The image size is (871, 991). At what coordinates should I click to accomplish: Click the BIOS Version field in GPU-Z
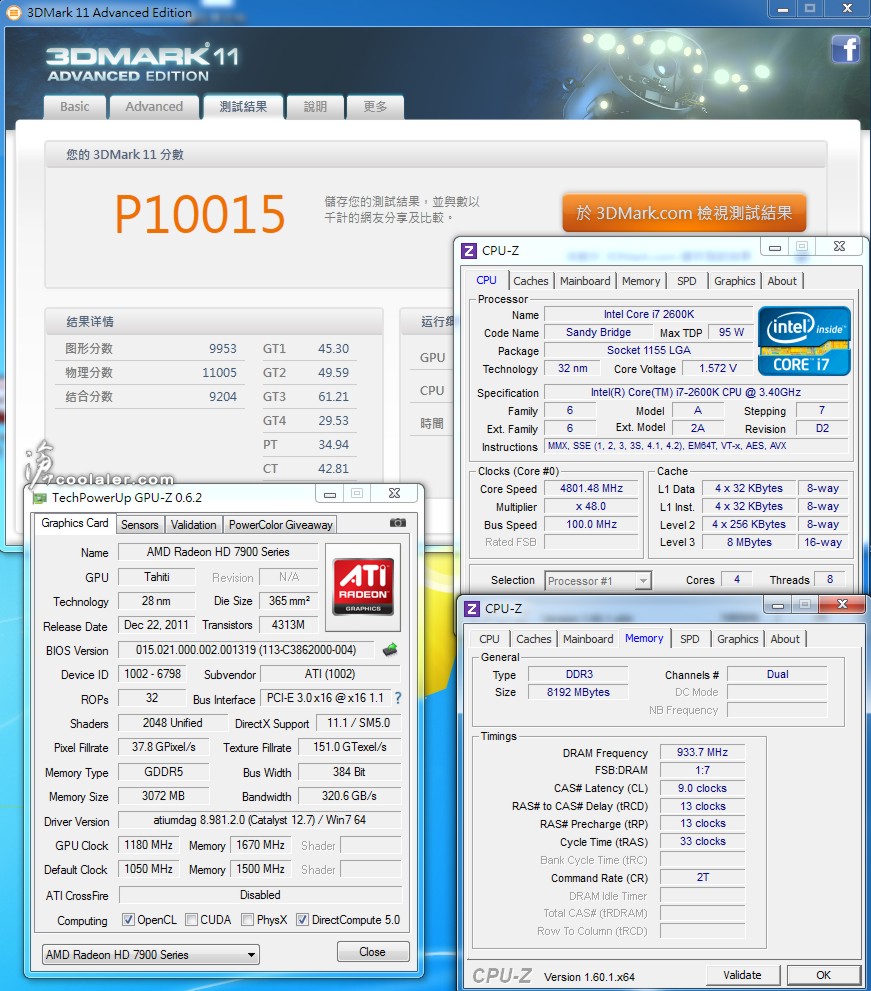coord(246,650)
